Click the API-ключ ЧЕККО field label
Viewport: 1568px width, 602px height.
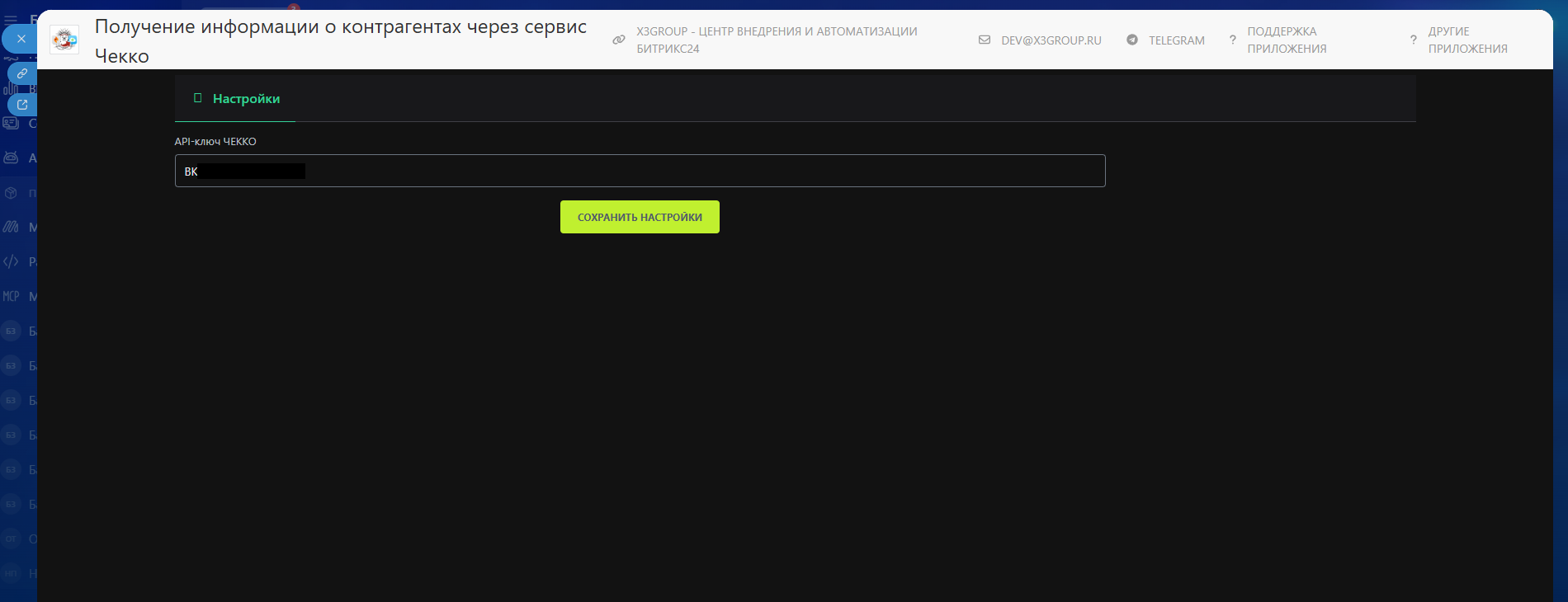click(215, 142)
